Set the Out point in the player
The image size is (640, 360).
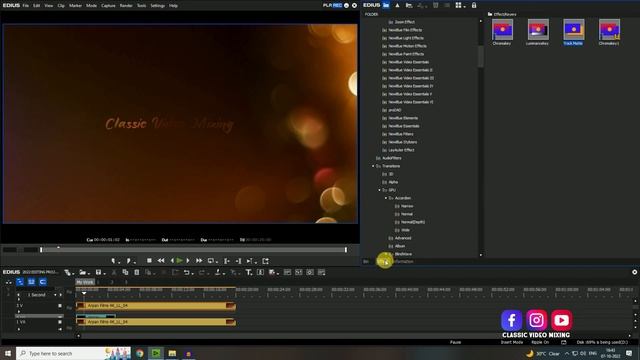click(x=128, y=260)
